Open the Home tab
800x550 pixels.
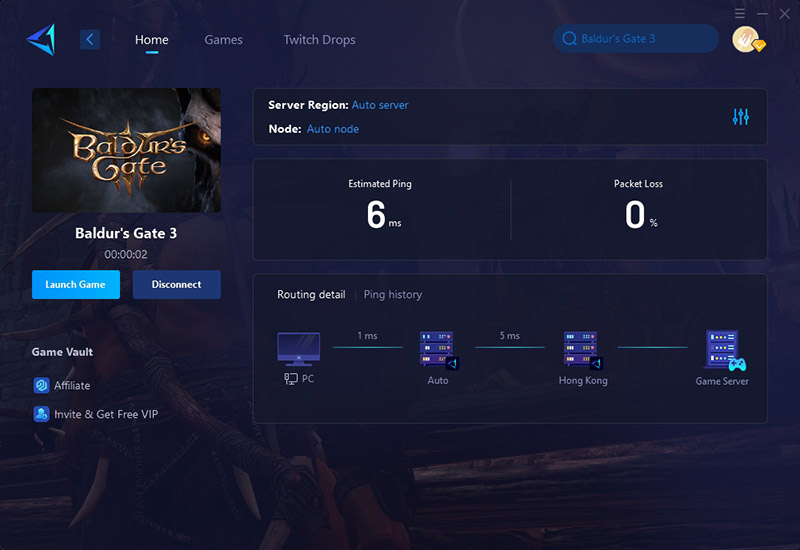pos(152,40)
